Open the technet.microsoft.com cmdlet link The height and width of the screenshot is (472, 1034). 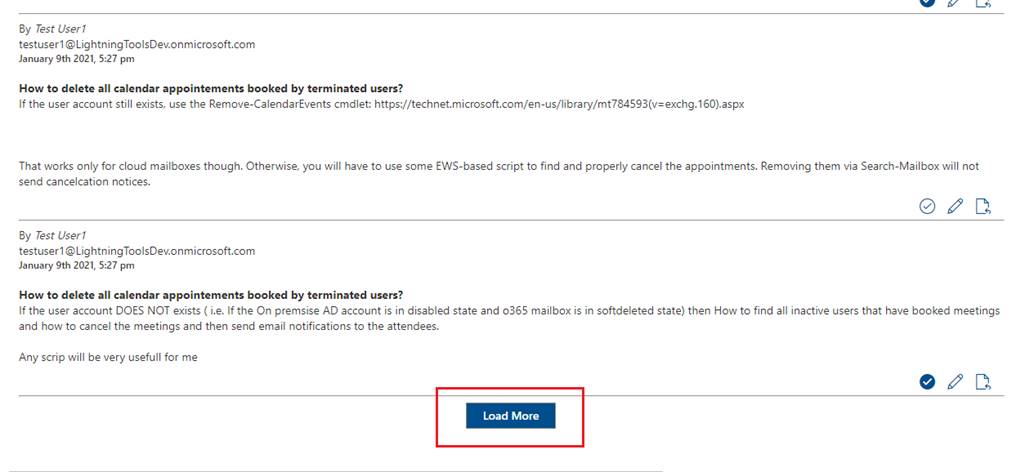click(559, 103)
